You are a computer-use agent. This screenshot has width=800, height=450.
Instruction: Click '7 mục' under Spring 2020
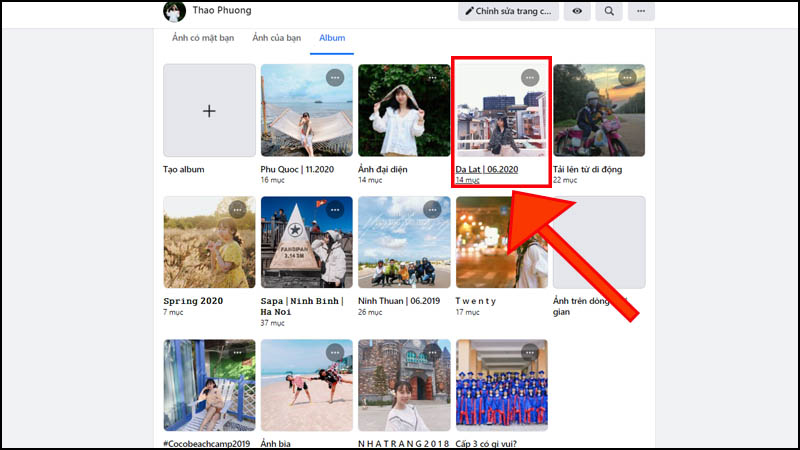click(x=173, y=312)
